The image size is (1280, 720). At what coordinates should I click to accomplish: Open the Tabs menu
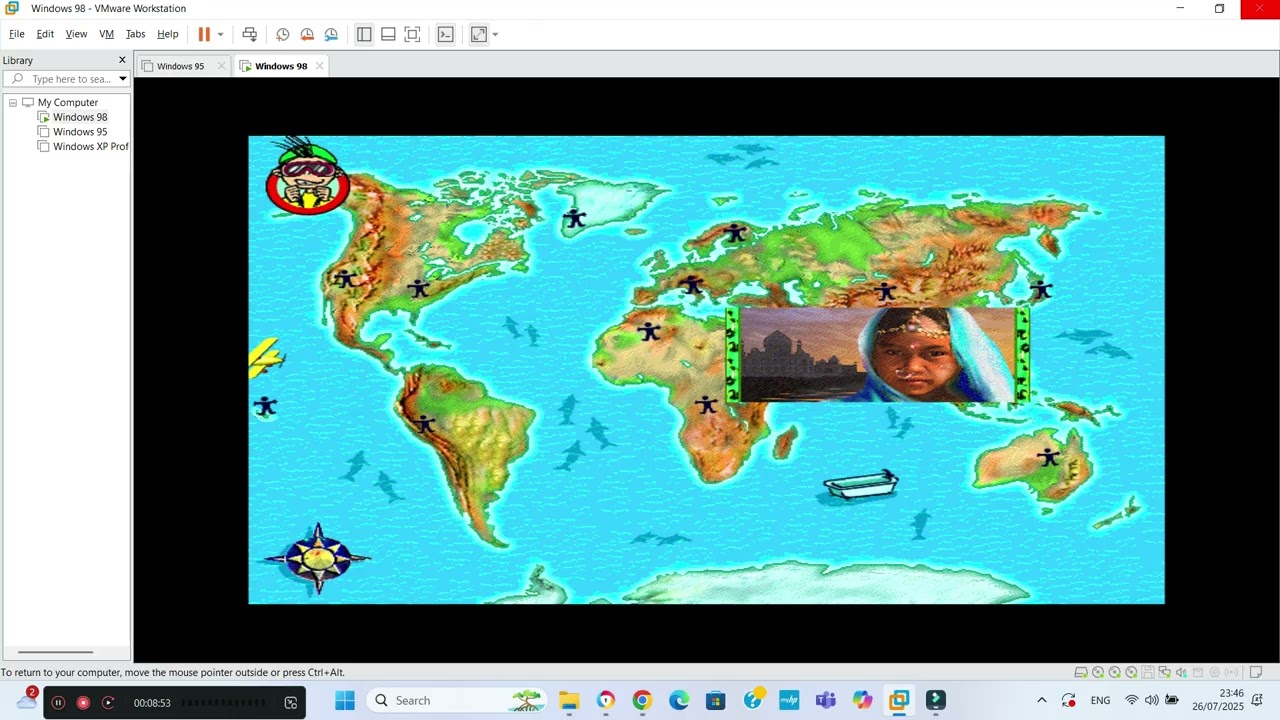135,34
